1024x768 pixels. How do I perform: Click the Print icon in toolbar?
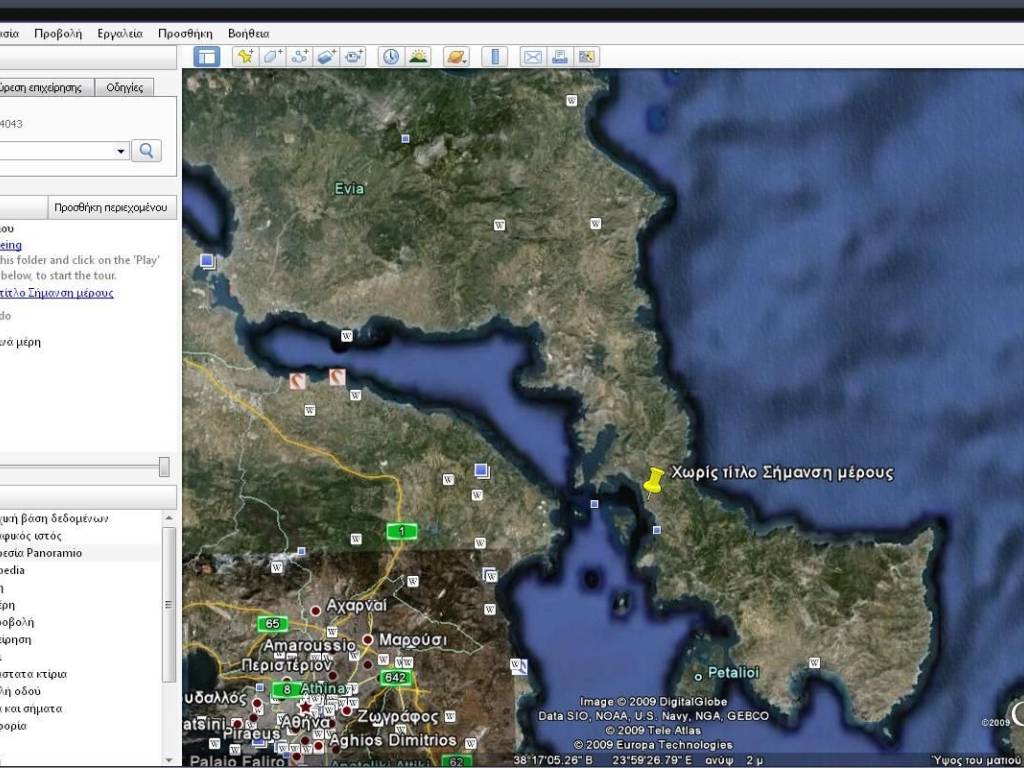coord(560,57)
